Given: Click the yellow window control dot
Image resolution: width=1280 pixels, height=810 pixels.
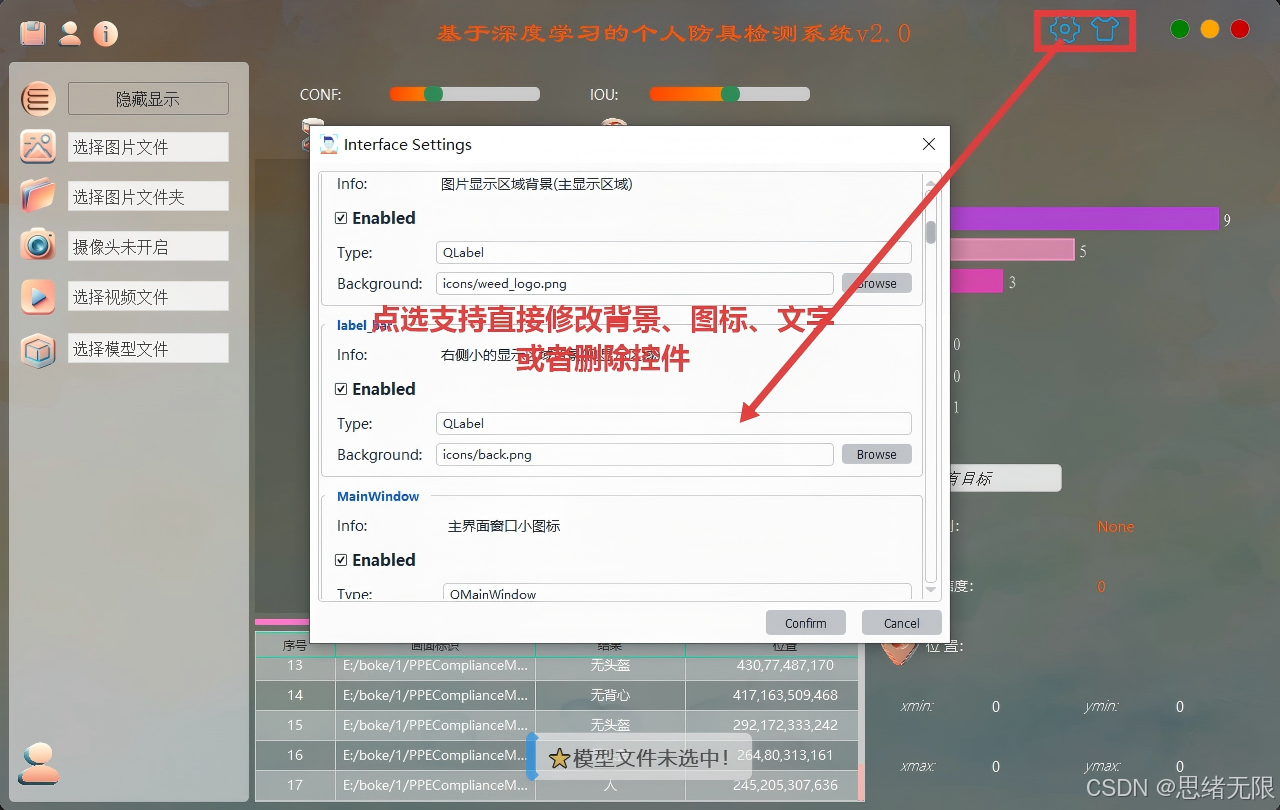Looking at the screenshot, I should [1210, 29].
